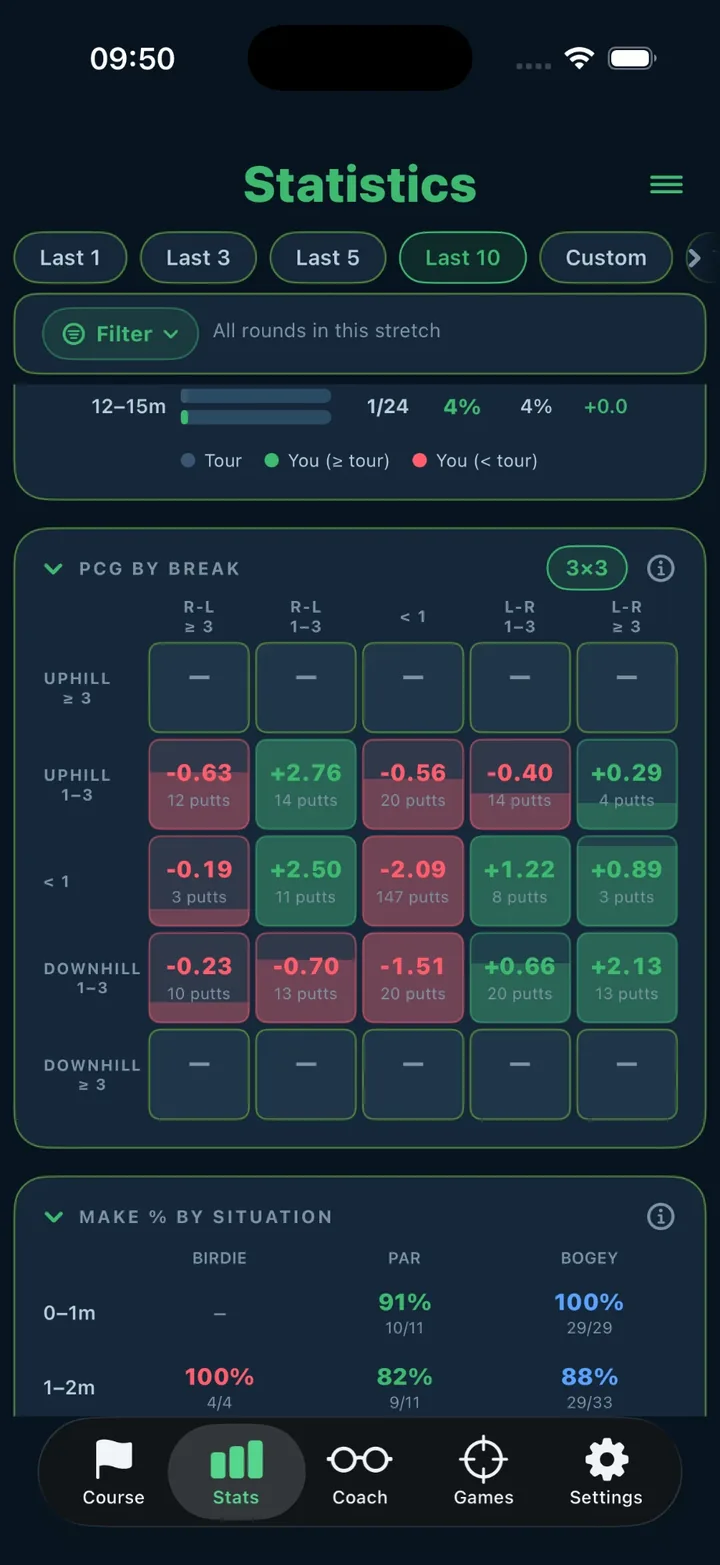
Task: Open Settings gear icon
Action: [606, 1460]
